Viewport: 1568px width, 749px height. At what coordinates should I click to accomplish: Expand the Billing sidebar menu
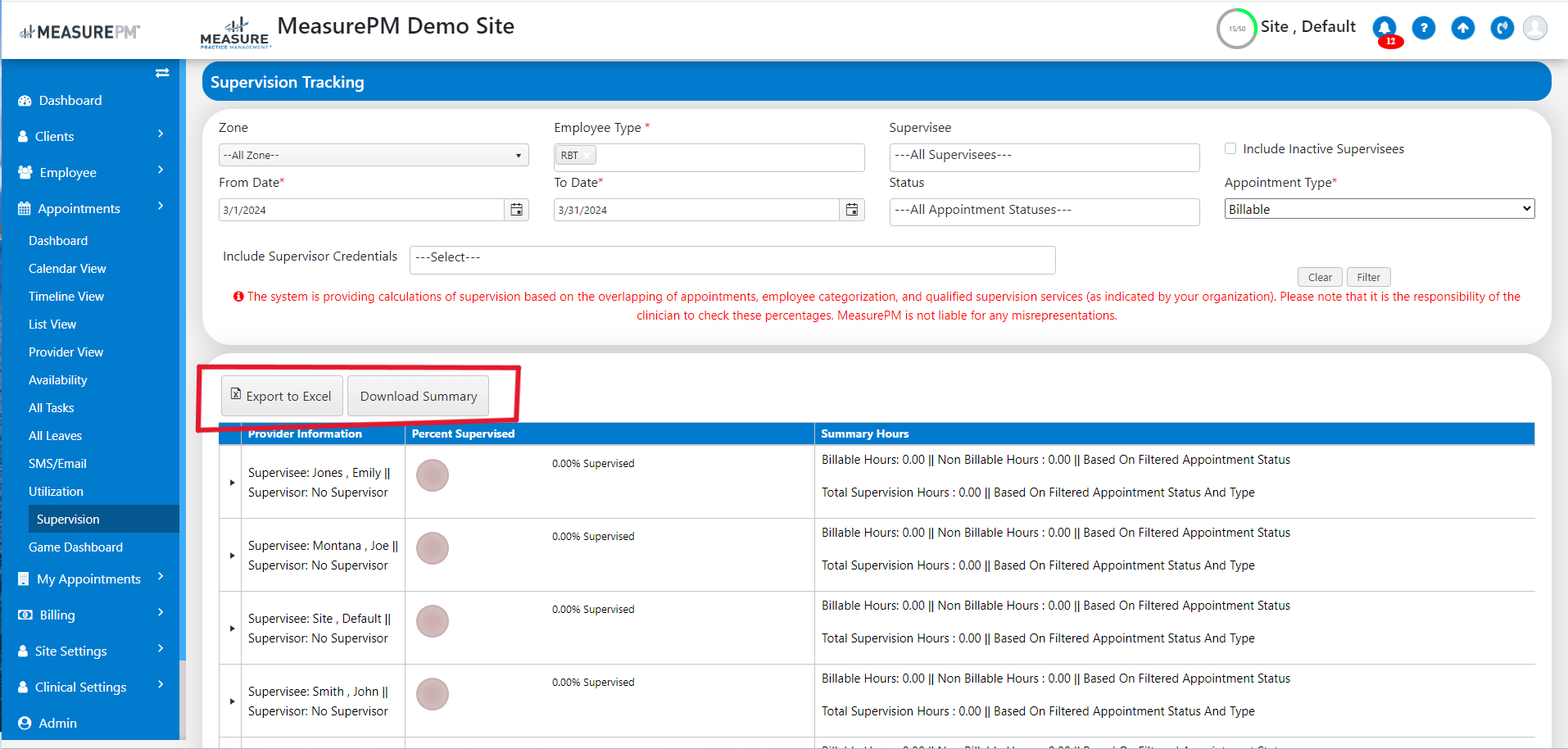[90, 615]
